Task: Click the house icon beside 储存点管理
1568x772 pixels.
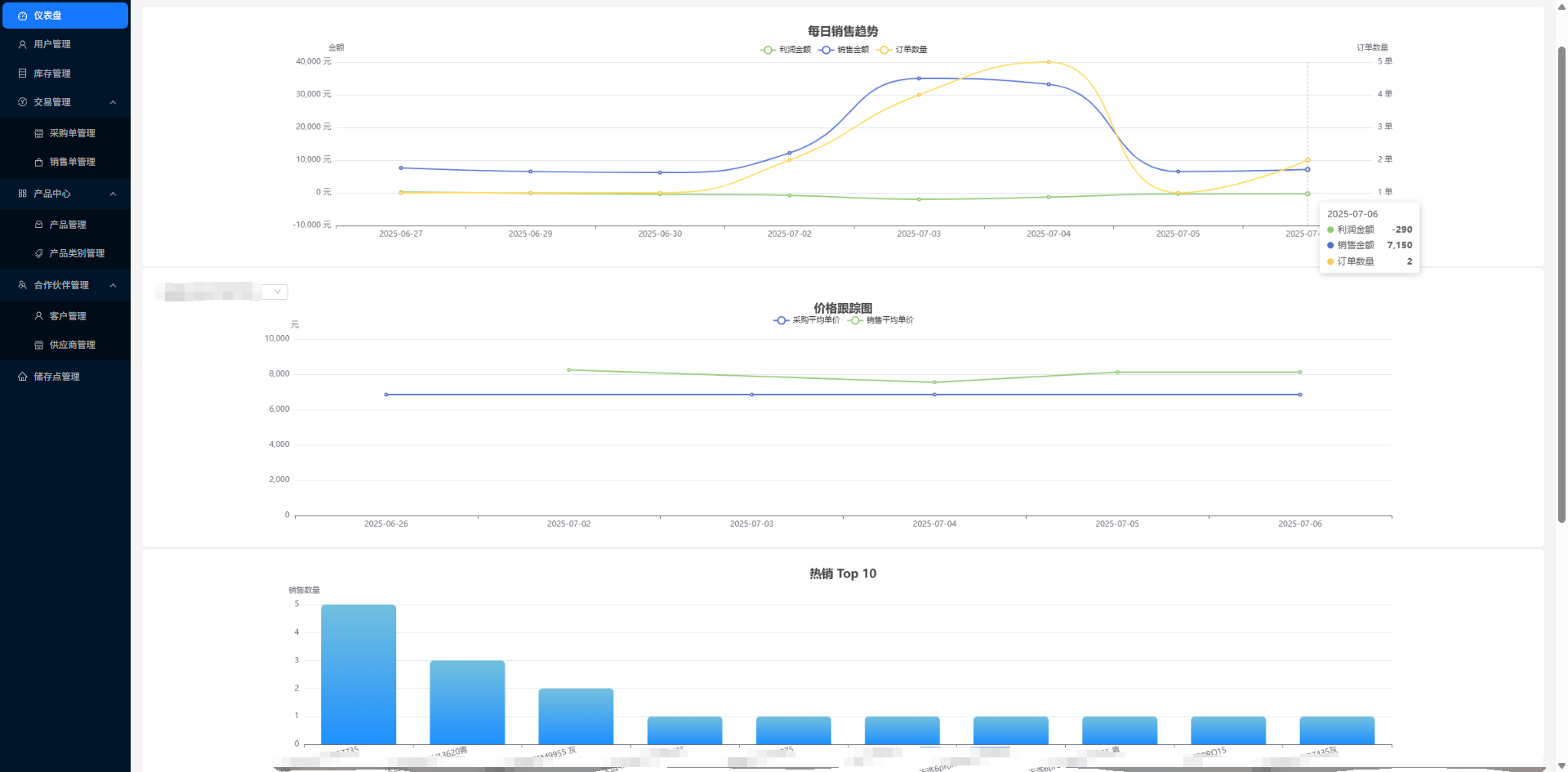Action: pos(22,377)
